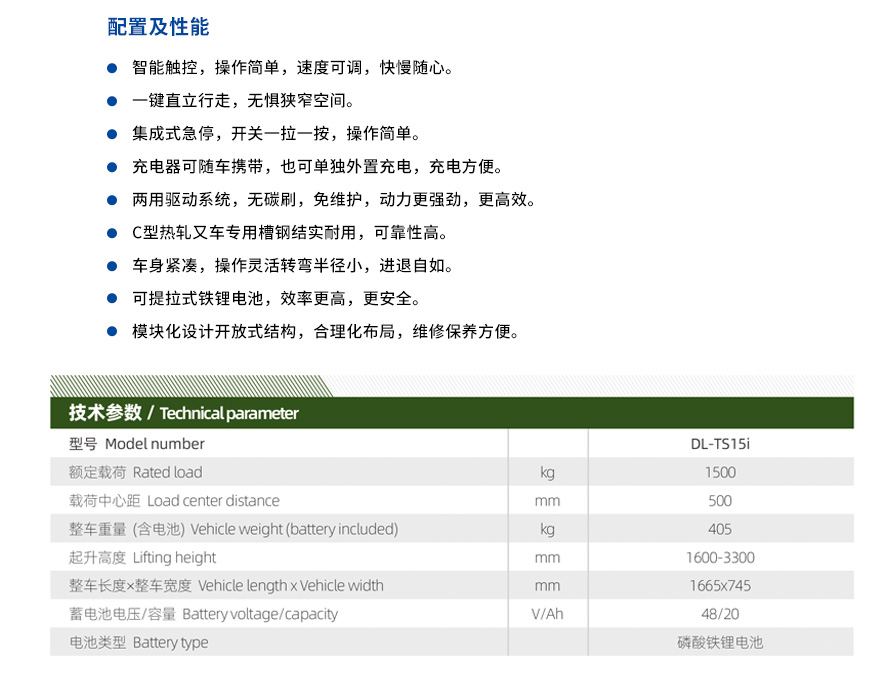
Task: Click the striped pattern above the table header
Action: [x=190, y=385]
